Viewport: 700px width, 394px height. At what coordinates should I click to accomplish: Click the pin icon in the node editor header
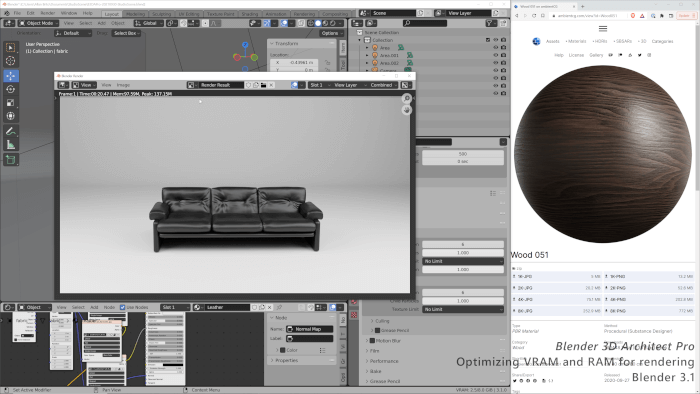click(x=279, y=307)
